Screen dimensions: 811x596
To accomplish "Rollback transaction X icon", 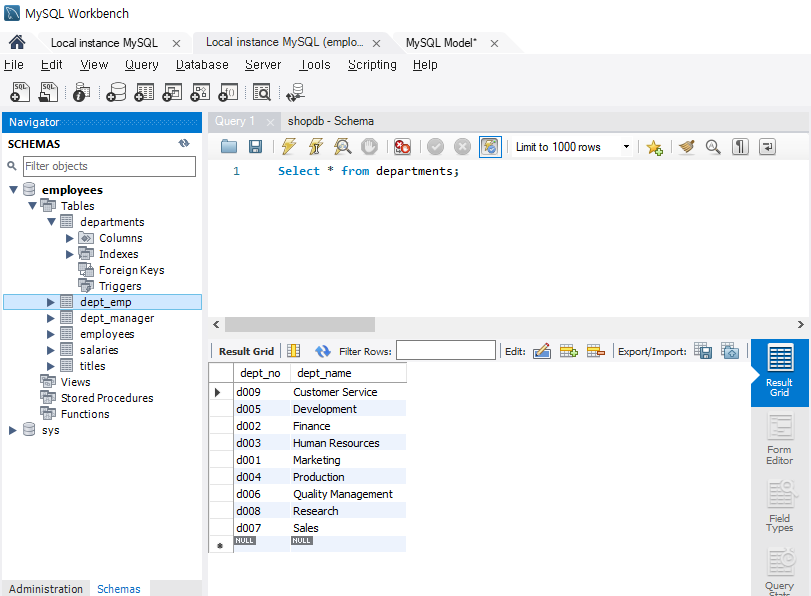I will (462, 147).
